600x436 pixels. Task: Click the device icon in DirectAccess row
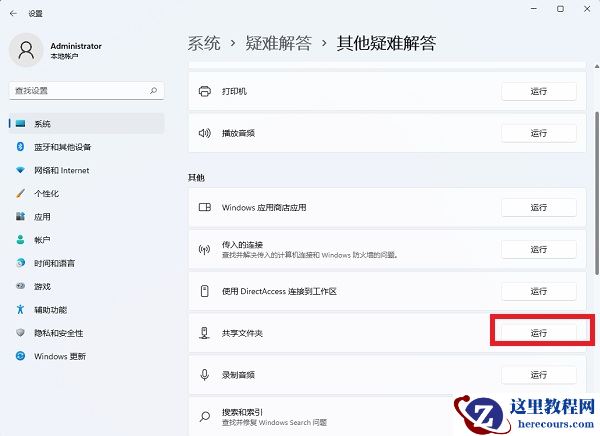(205, 291)
